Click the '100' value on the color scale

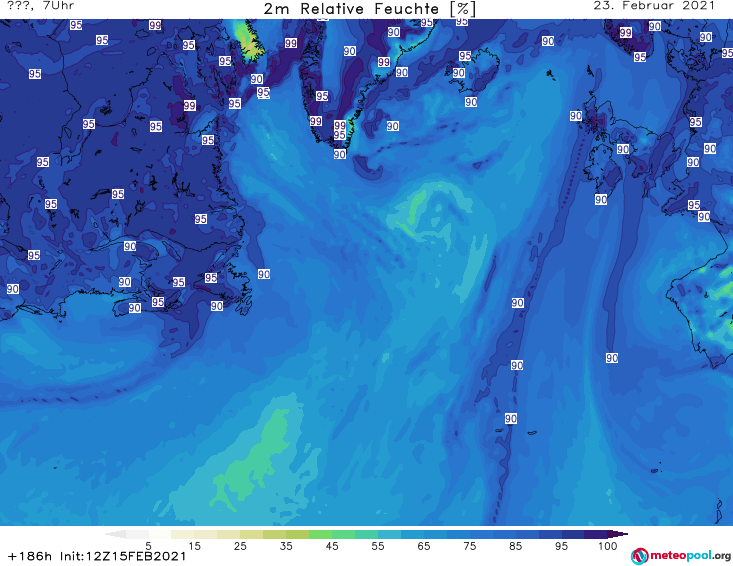[x=608, y=546]
